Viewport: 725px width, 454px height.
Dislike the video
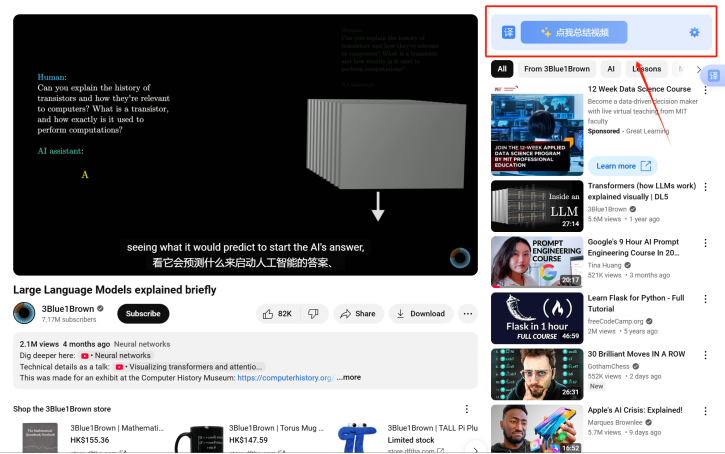pyautogui.click(x=313, y=313)
